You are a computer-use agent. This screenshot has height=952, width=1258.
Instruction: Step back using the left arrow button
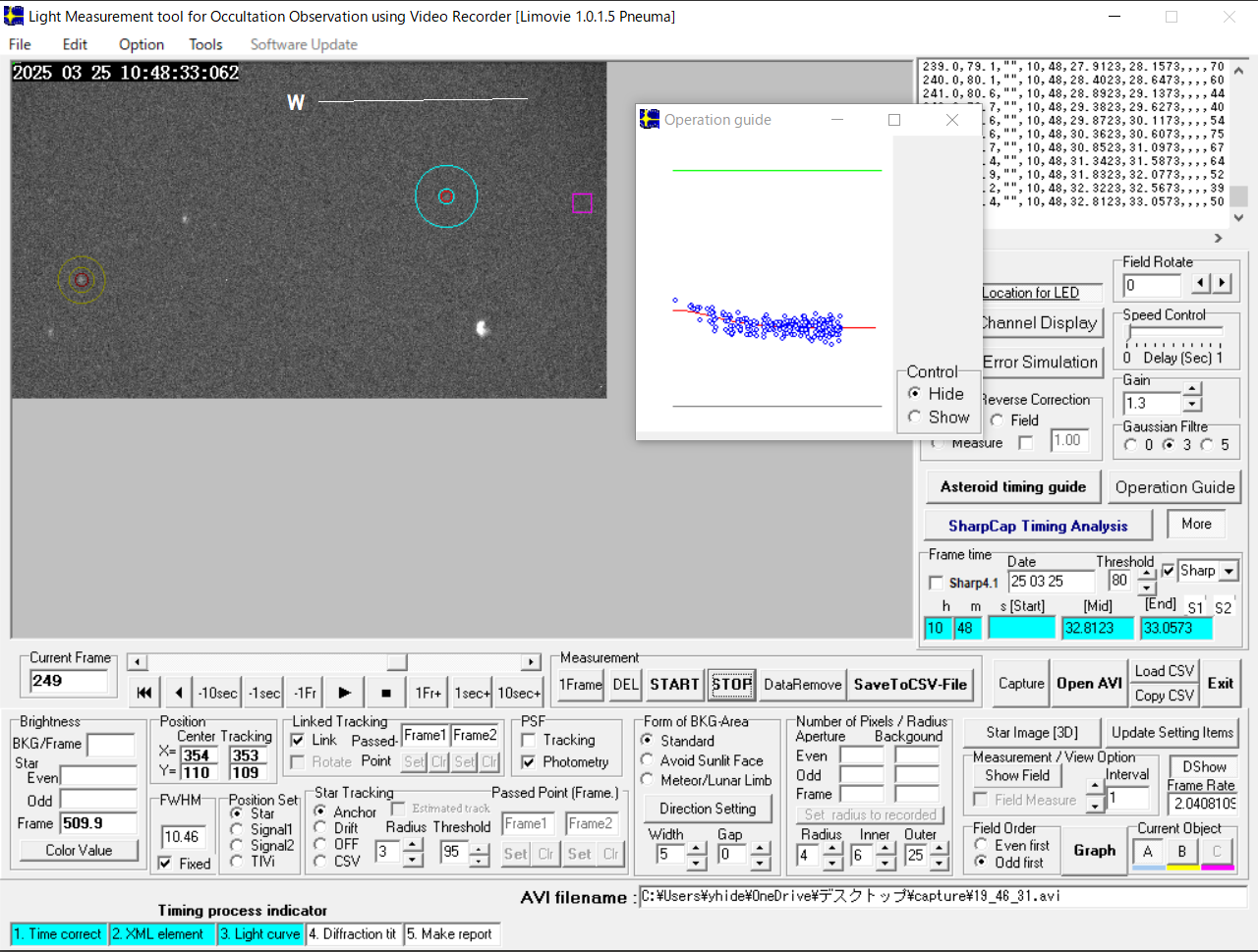click(x=178, y=693)
